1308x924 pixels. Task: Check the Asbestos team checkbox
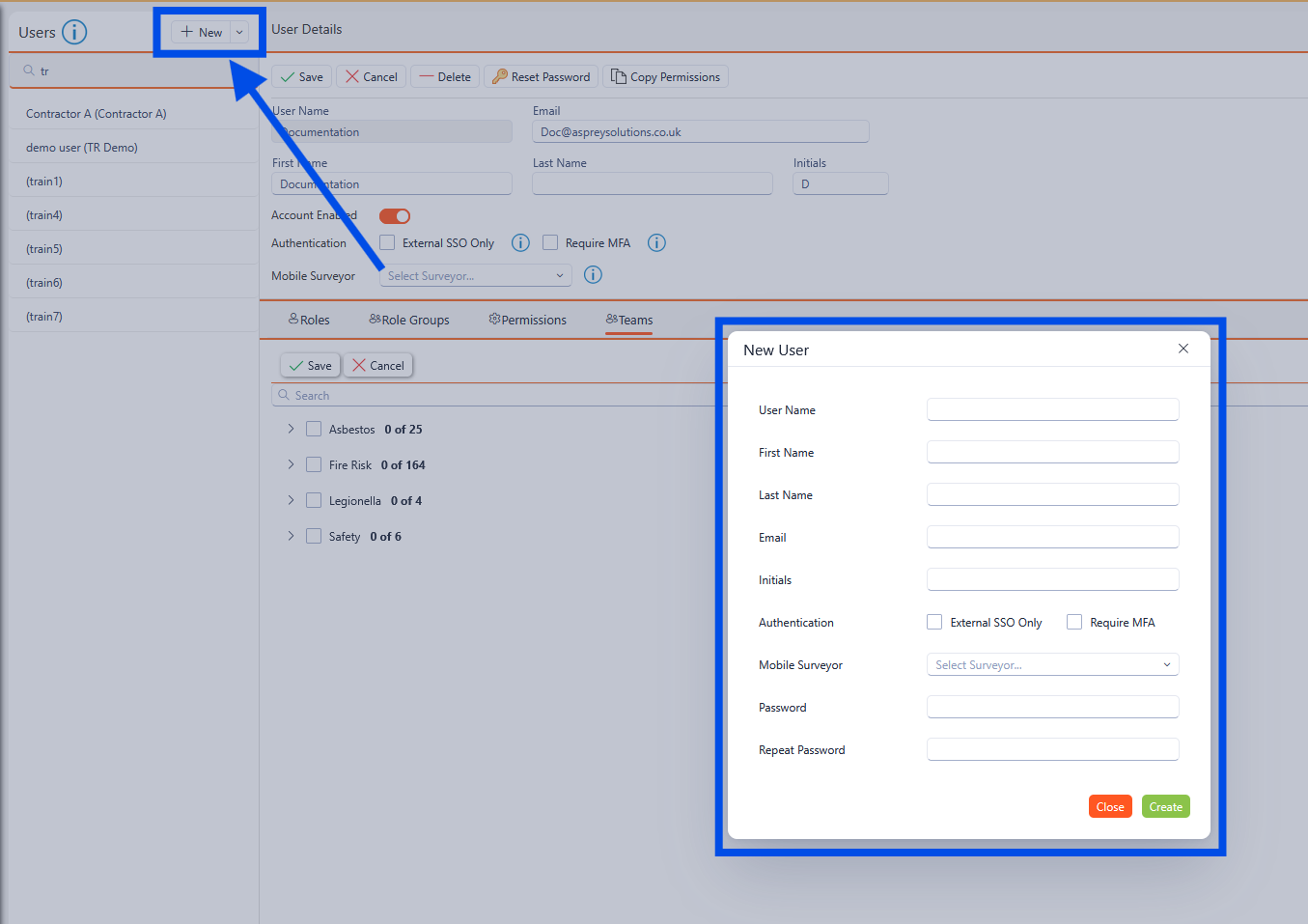[x=314, y=430]
